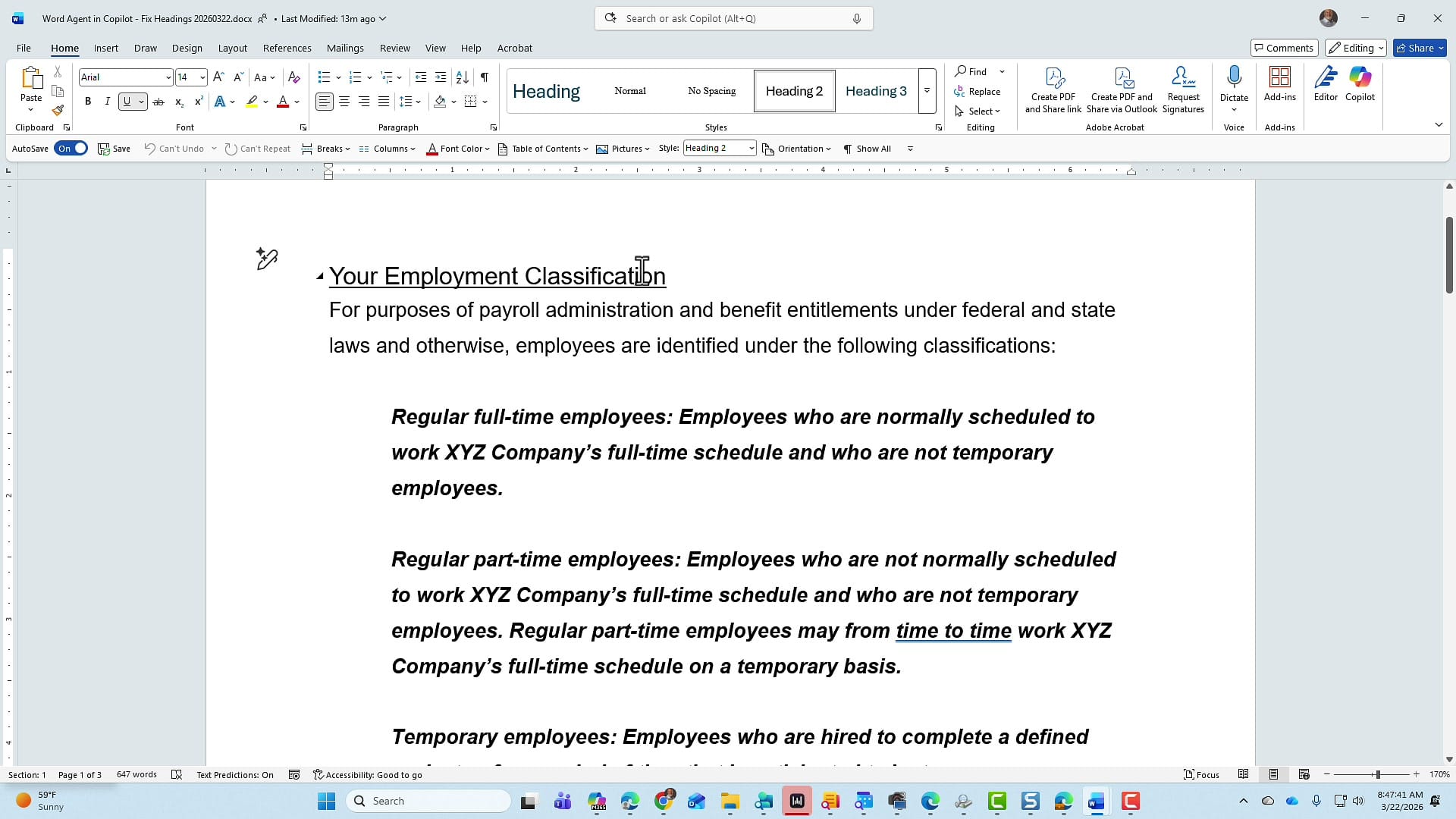The image size is (1456, 819).
Task: Expand the font size dropdown
Action: tap(201, 77)
